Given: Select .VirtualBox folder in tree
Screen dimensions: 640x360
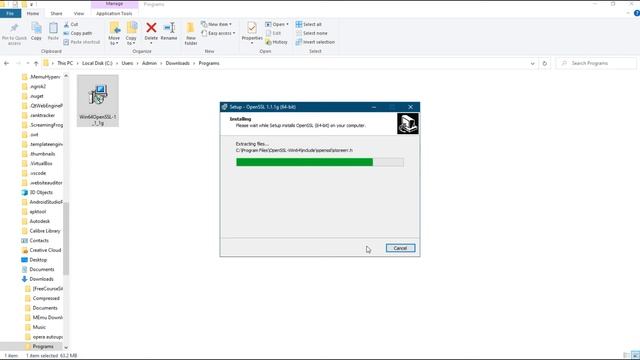Looking at the screenshot, I should pos(41,163).
